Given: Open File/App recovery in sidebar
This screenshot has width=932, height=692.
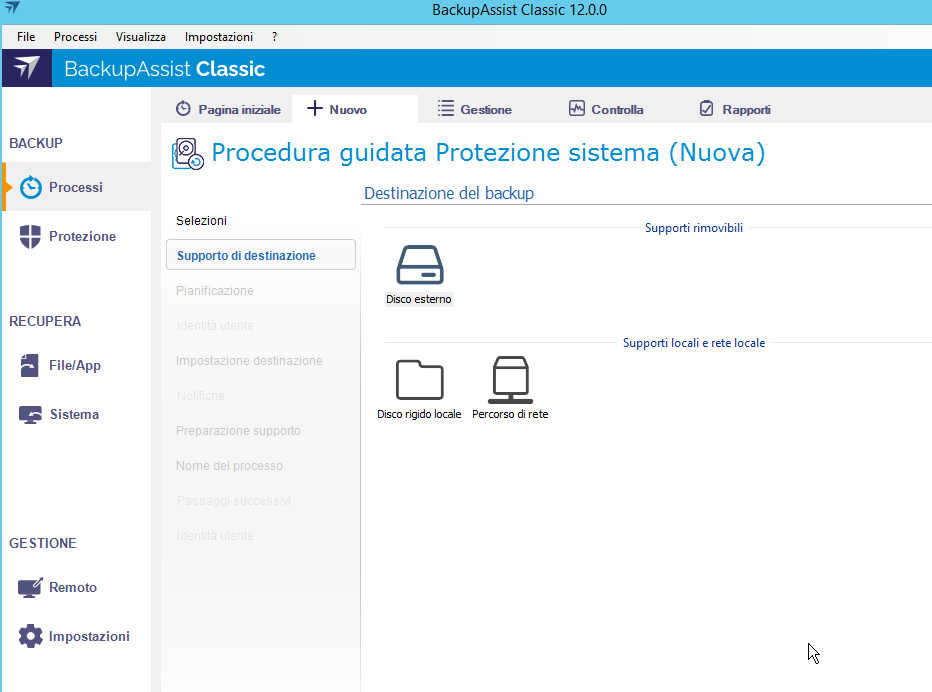Looking at the screenshot, I should tap(74, 365).
